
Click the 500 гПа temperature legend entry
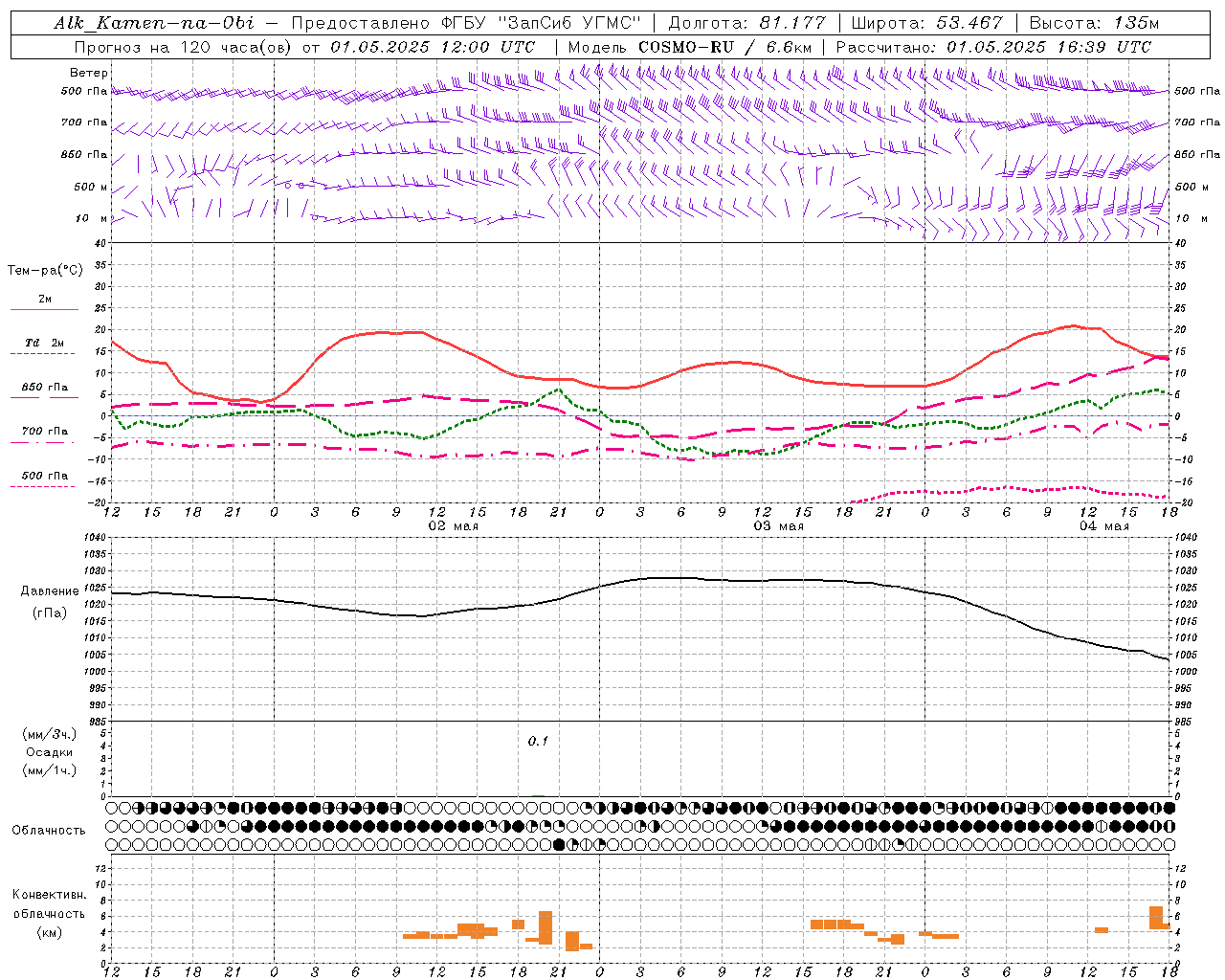44,480
